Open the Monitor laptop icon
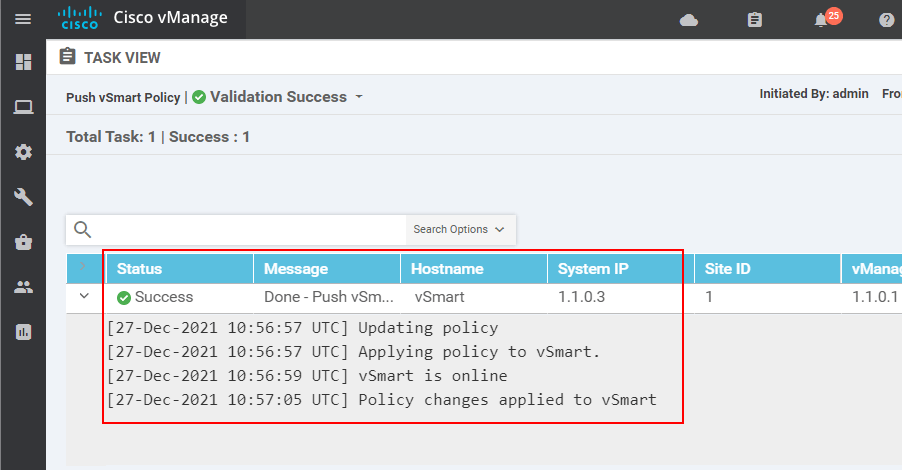Image resolution: width=902 pixels, height=470 pixels. [23, 107]
